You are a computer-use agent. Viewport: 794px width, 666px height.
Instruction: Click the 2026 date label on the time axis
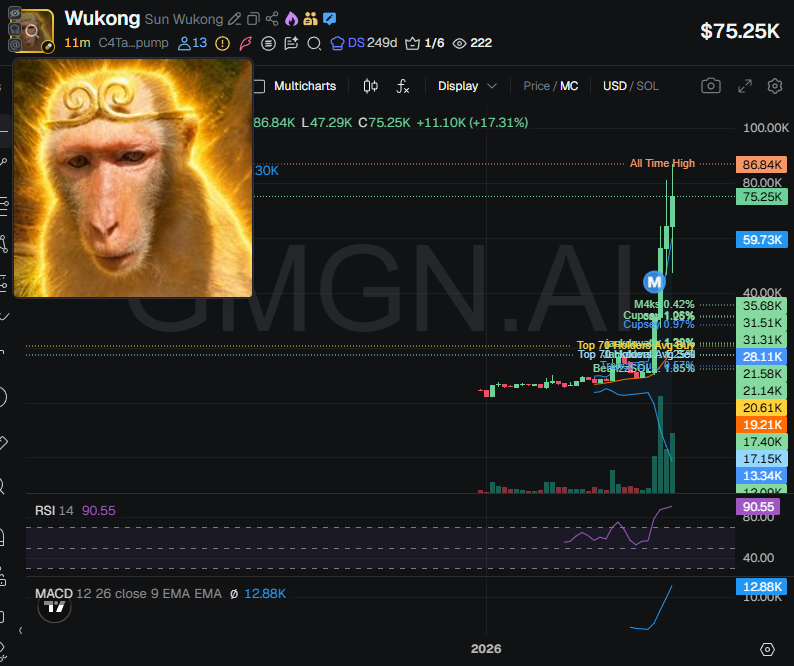point(486,648)
